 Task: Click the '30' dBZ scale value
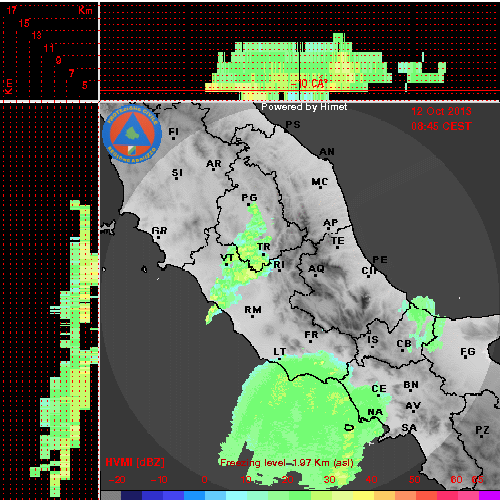click(329, 480)
